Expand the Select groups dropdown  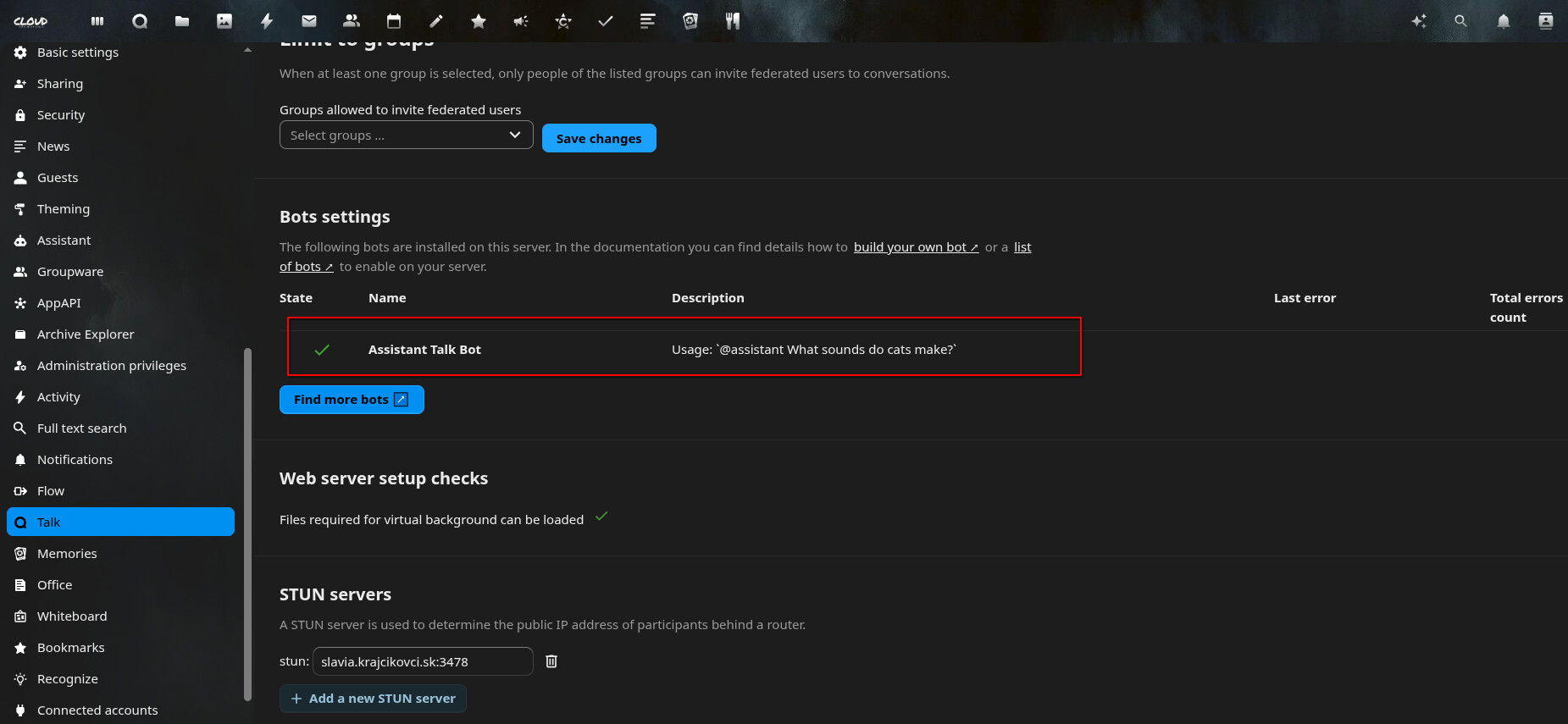(x=407, y=135)
